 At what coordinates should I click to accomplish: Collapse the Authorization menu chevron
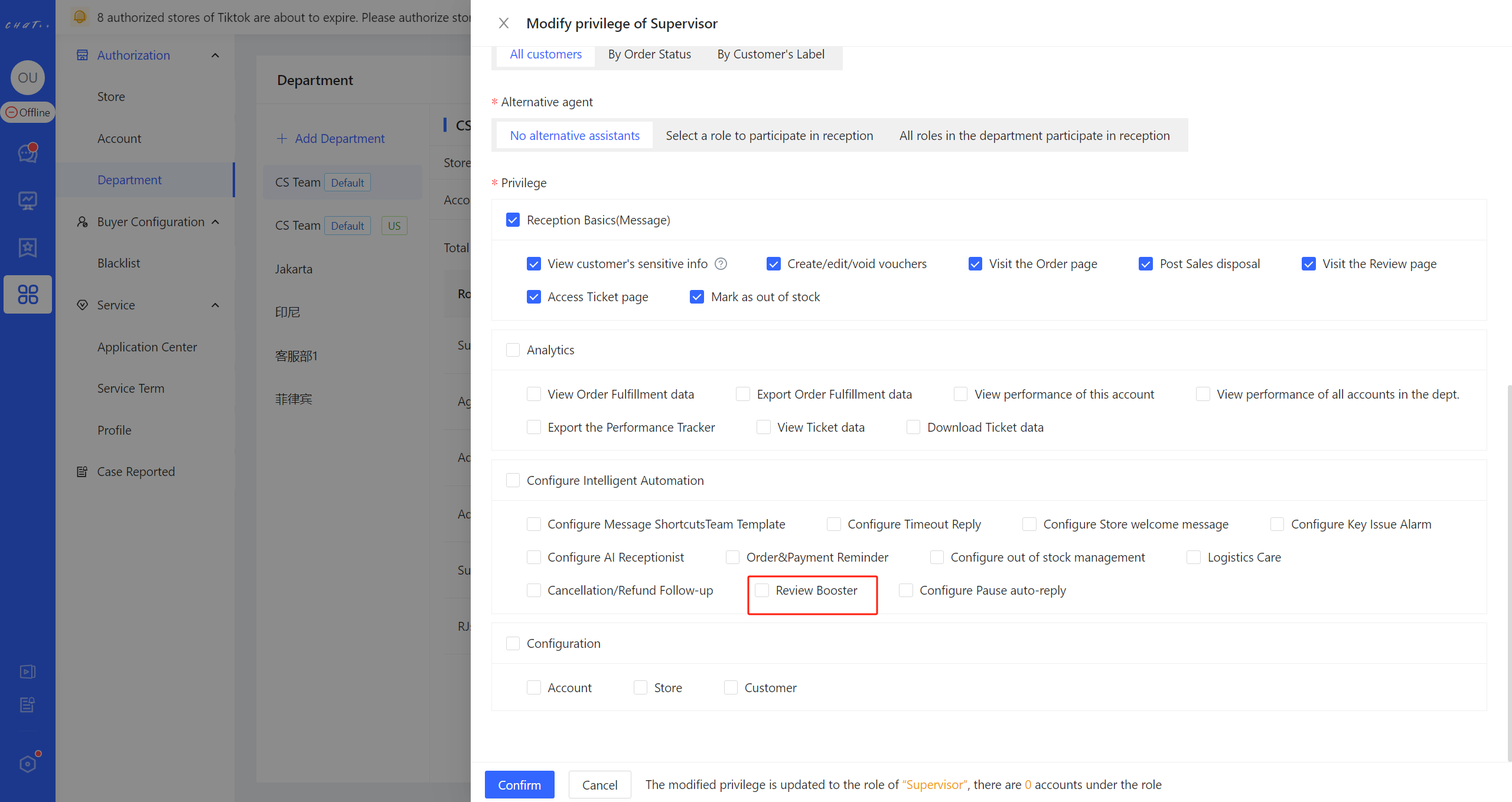coord(215,55)
